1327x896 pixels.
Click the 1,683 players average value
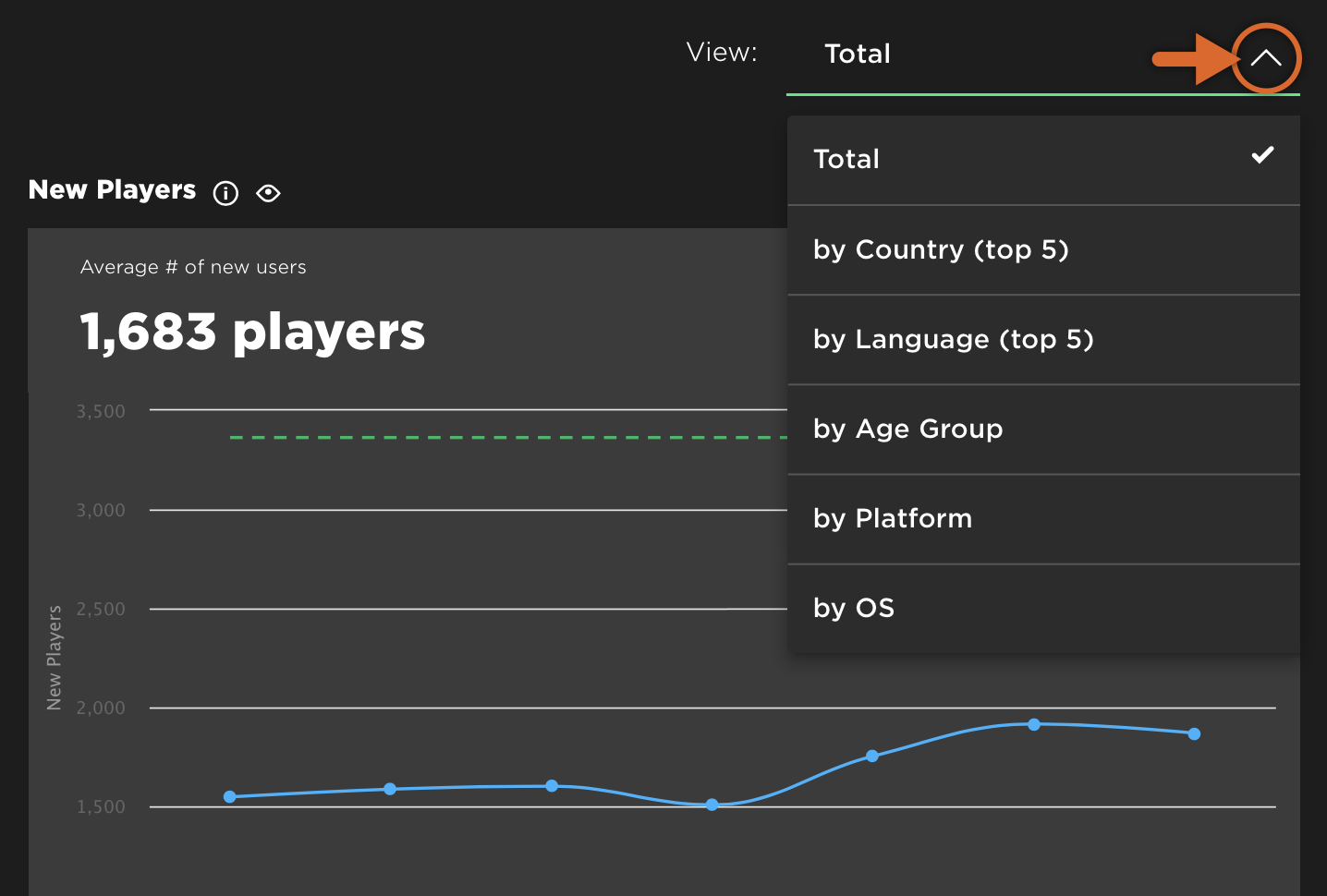[252, 332]
